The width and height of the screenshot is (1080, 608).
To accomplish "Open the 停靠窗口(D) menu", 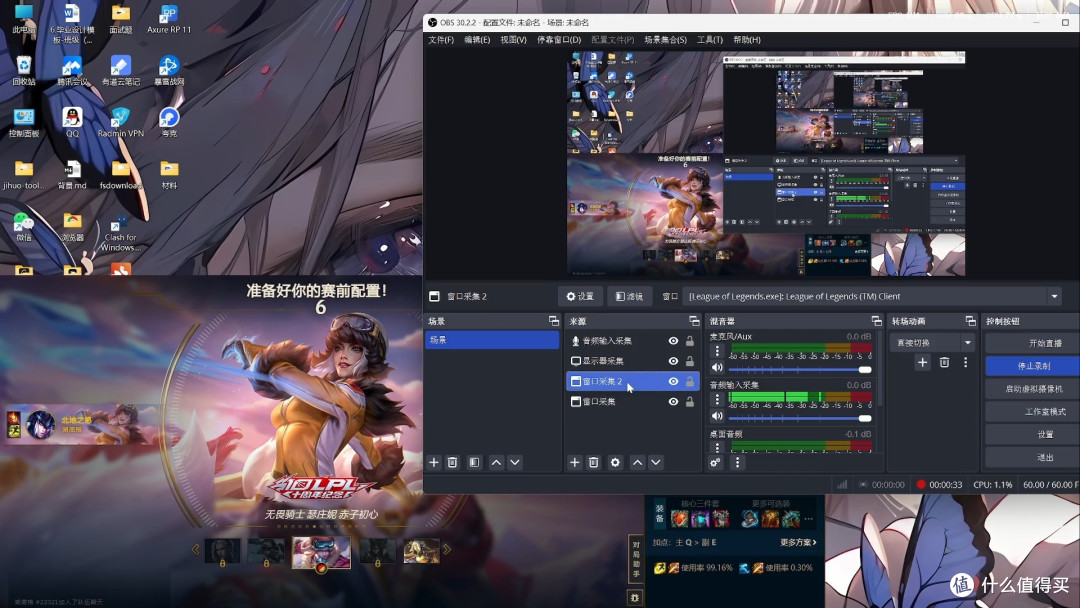I will click(559, 40).
